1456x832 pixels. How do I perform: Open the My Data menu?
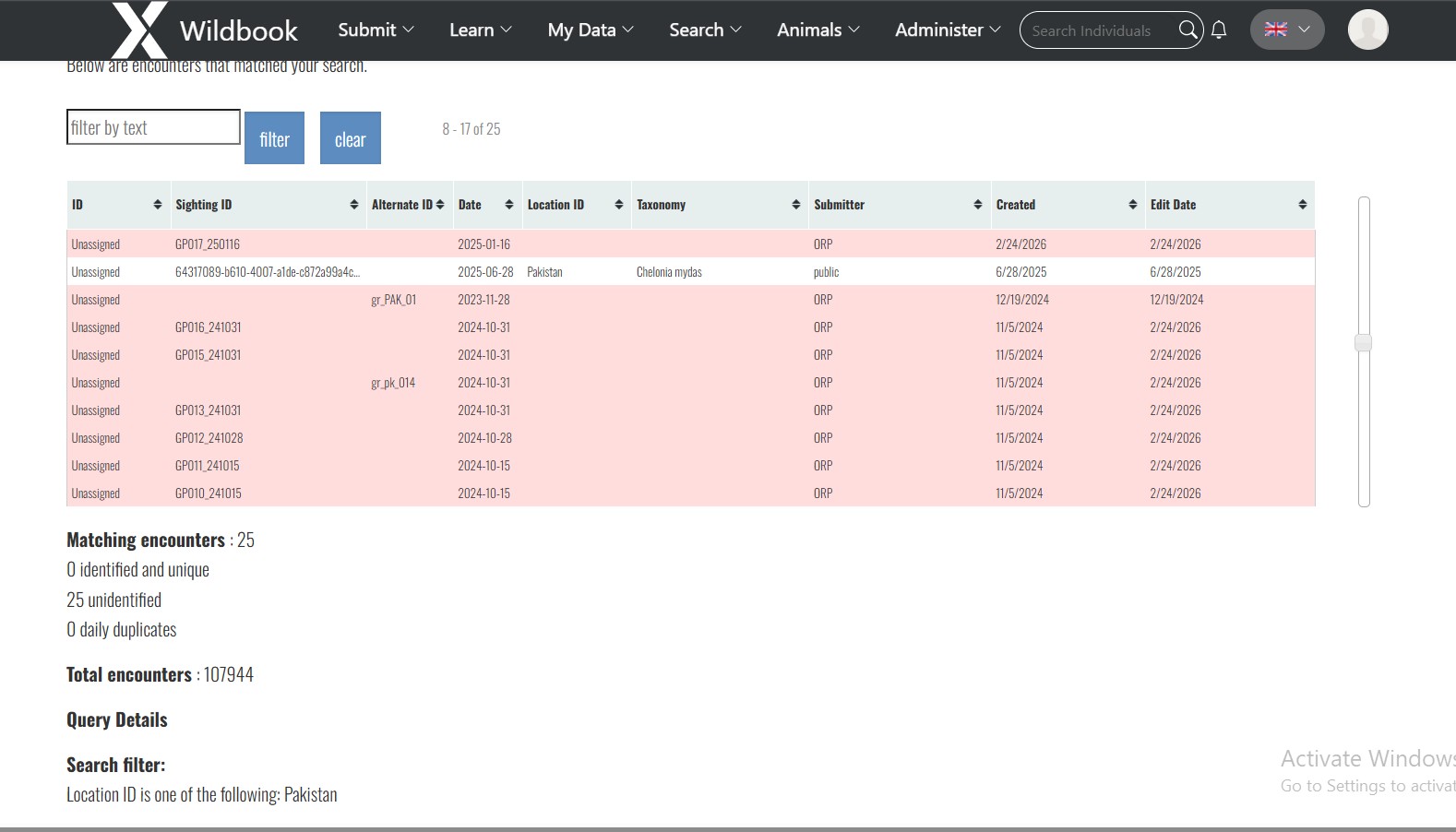[x=591, y=30]
